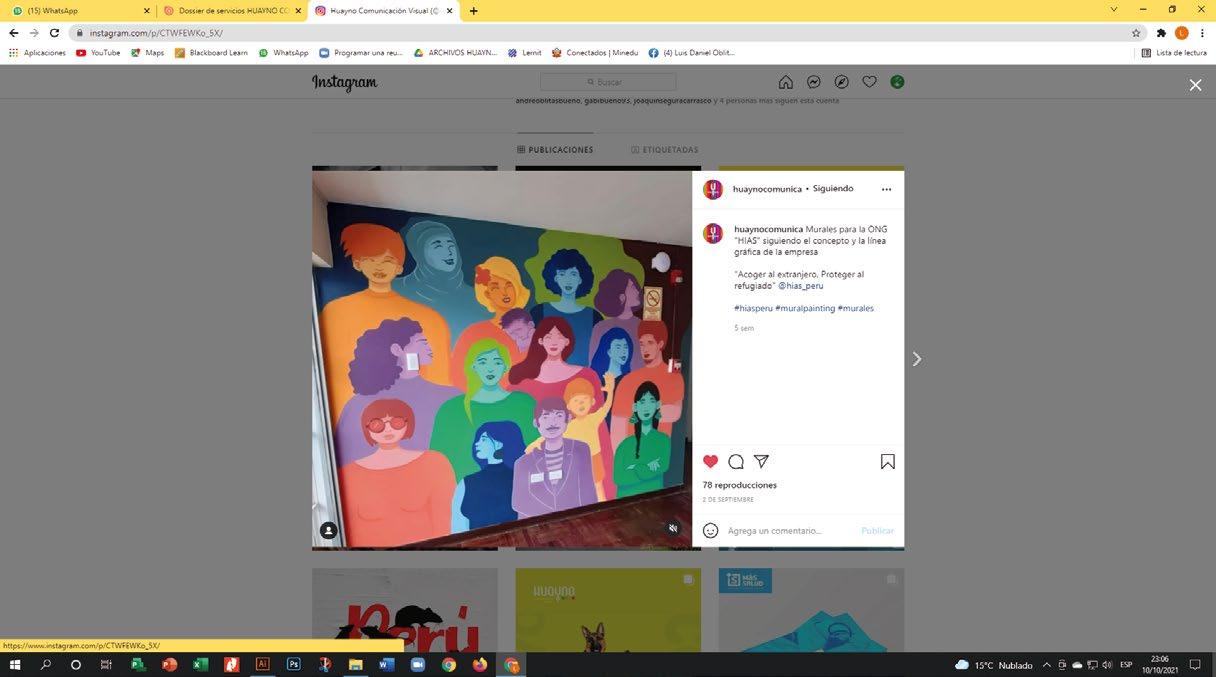This screenshot has width=1216, height=677.
Task: Open the Lemit bookmark
Action: click(x=525, y=53)
